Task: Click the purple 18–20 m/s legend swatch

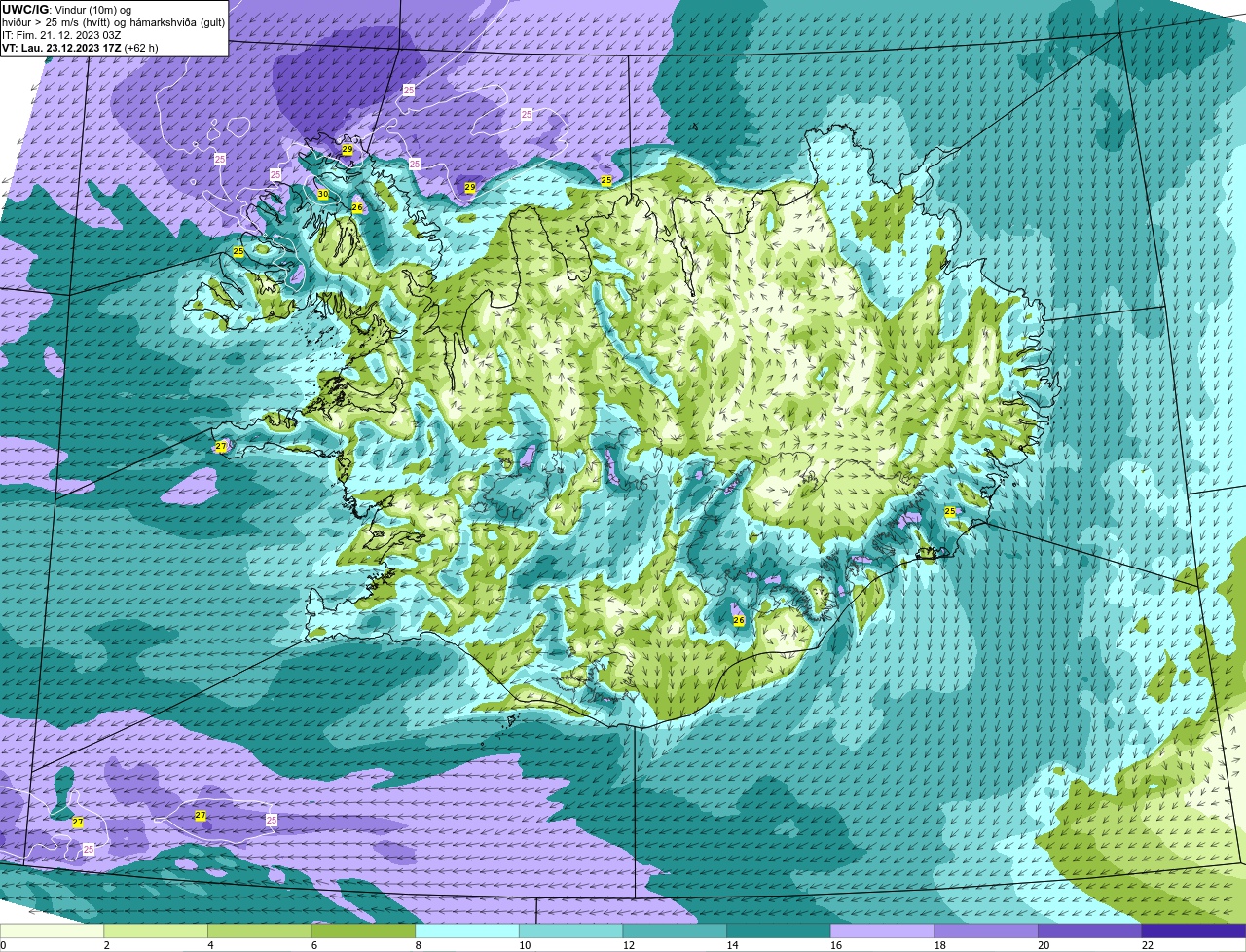Action: (x=986, y=931)
